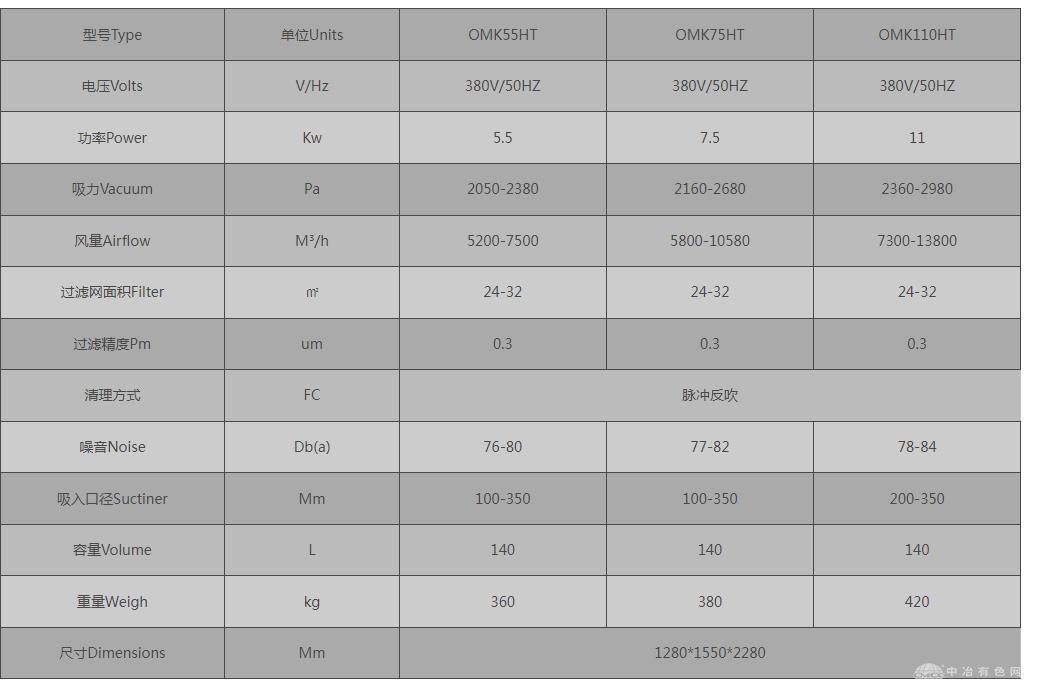
Task: Click the 吸入口径Suctiner row label
Action: [x=112, y=499]
